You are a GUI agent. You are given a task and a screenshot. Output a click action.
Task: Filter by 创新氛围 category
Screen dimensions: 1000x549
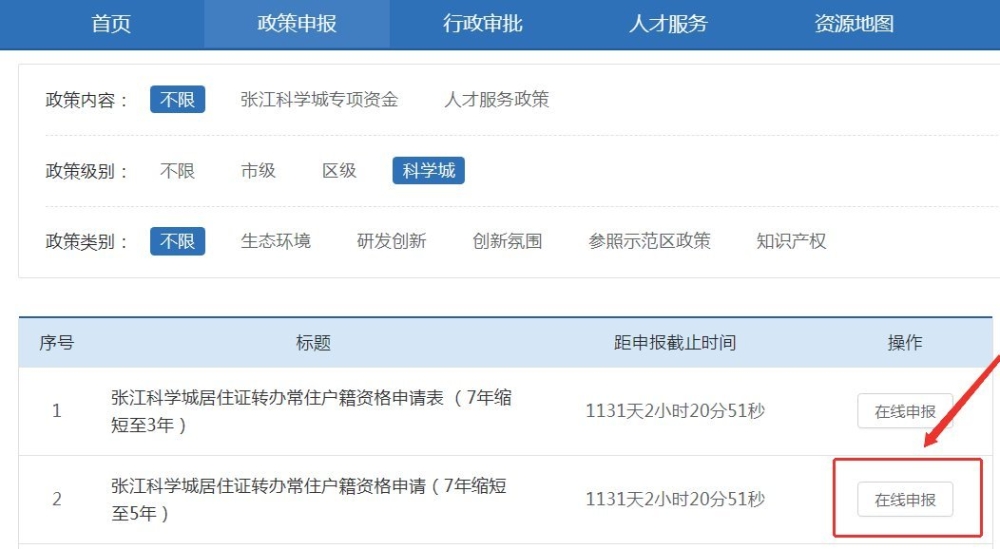(507, 241)
